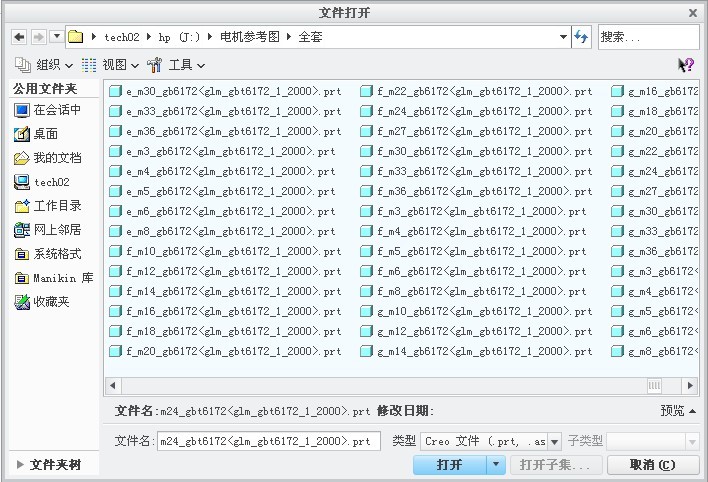Click the part icon of f_m5_gb6172
This screenshot has height=482, width=708.
(x=367, y=251)
